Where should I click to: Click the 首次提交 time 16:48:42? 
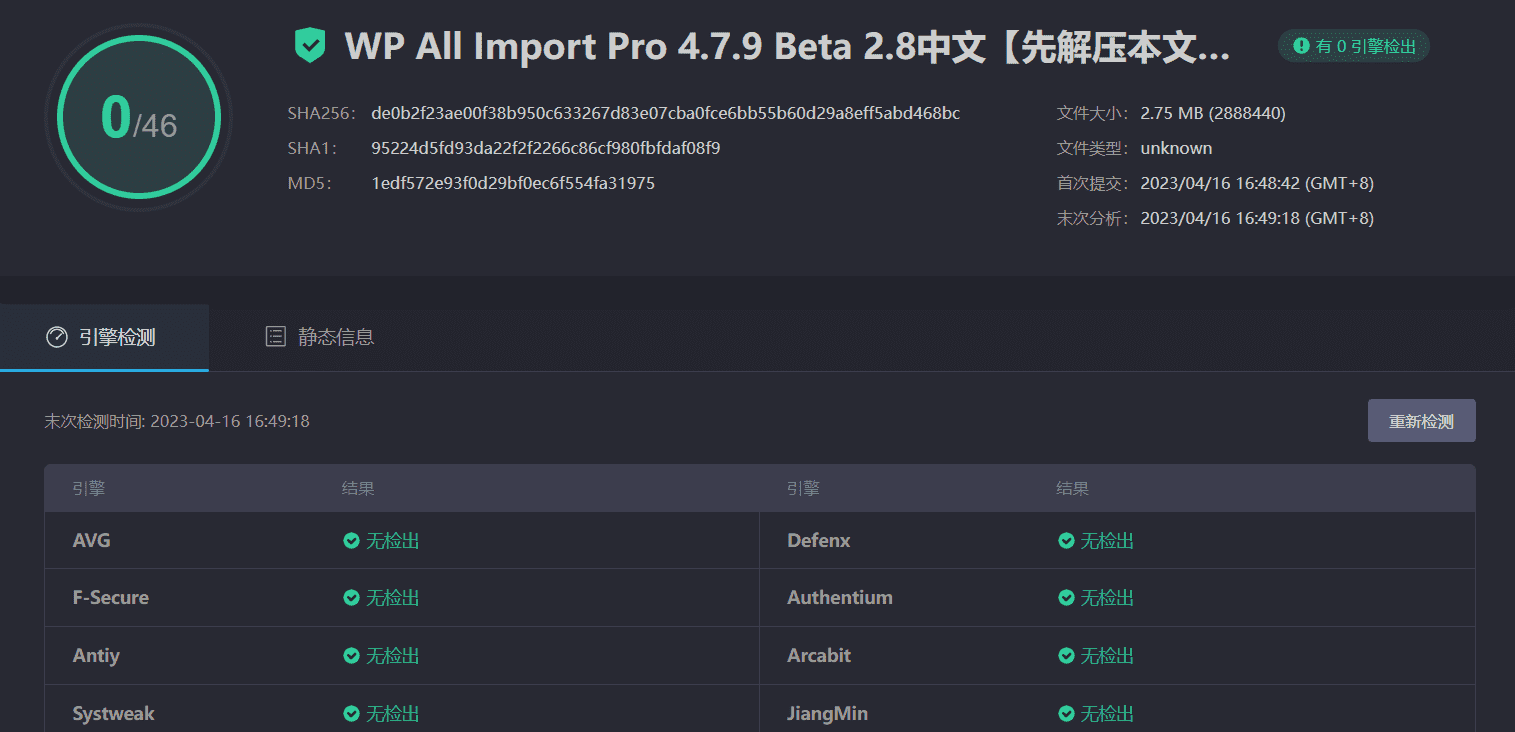(x=1257, y=184)
